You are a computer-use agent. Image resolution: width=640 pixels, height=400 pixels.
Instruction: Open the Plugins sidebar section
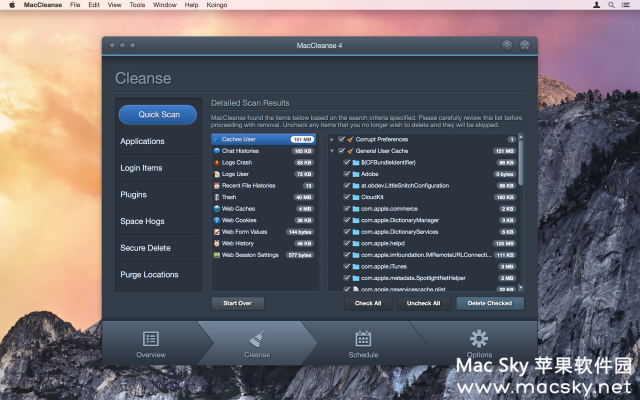point(158,195)
